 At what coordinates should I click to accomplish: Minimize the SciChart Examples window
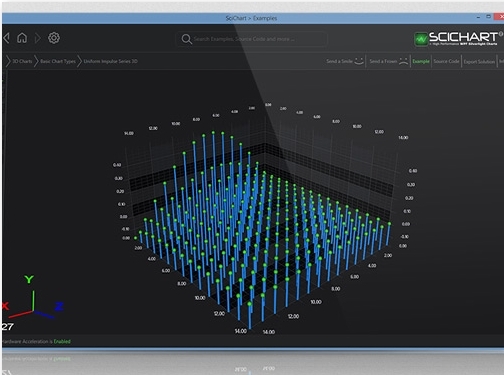click(x=478, y=17)
